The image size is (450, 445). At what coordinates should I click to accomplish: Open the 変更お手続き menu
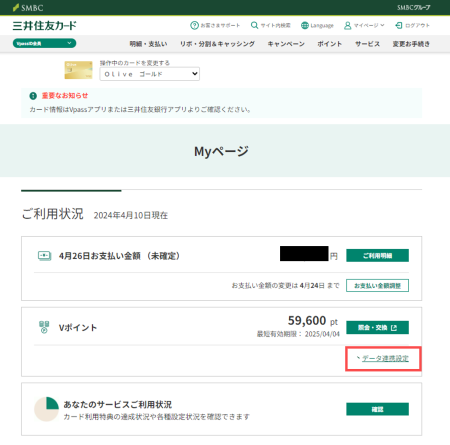point(411,44)
